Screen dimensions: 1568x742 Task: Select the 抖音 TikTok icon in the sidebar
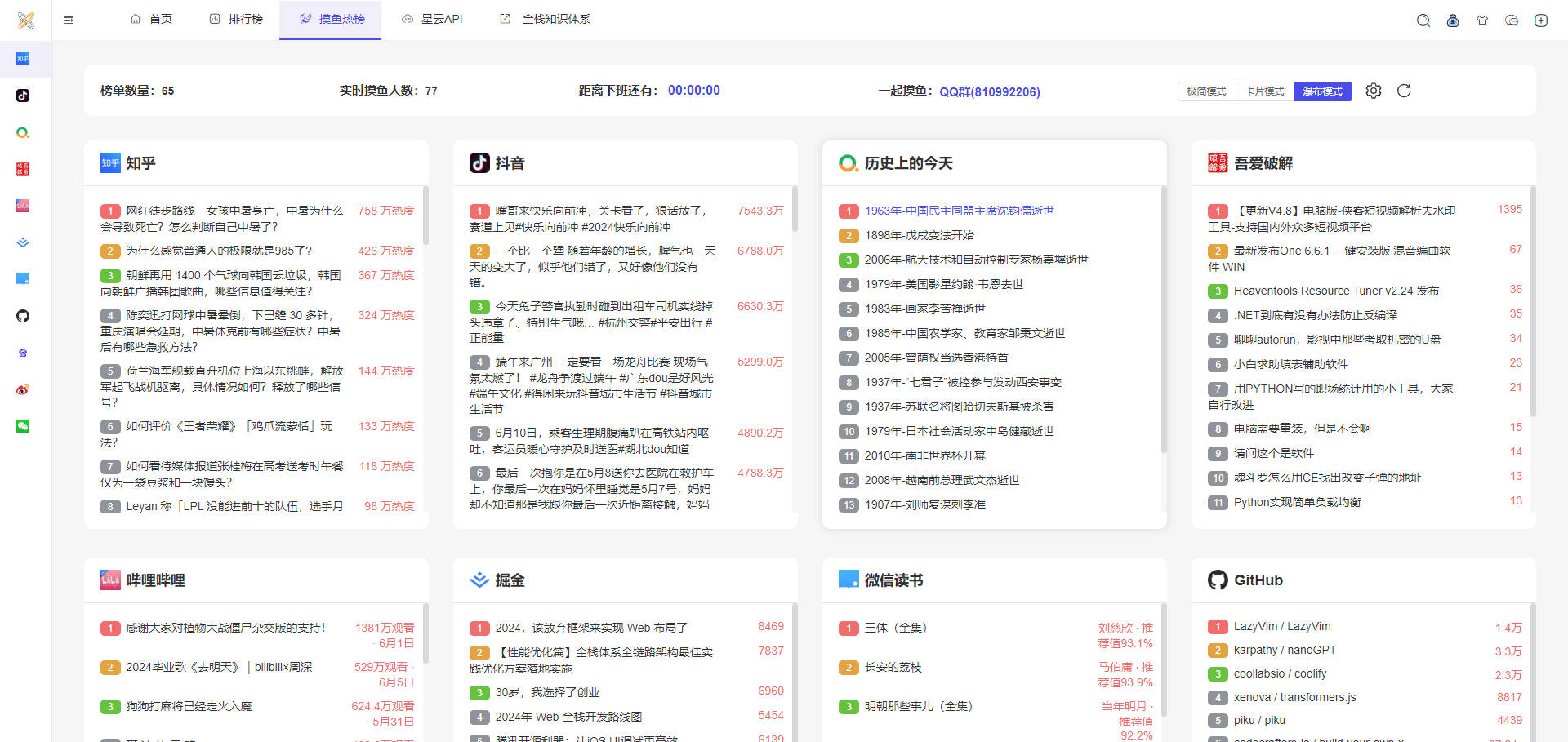click(x=23, y=96)
